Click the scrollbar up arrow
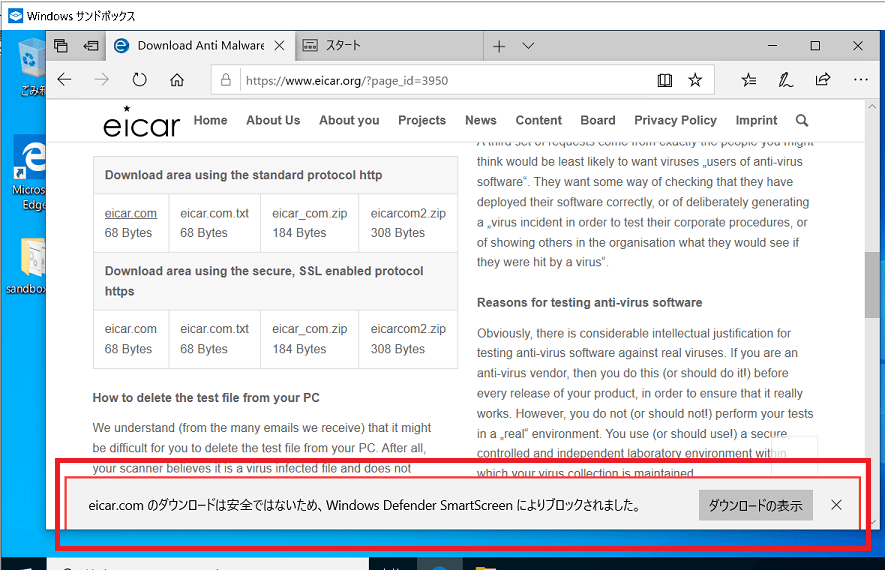The height and width of the screenshot is (570, 885). pyautogui.click(x=871, y=106)
